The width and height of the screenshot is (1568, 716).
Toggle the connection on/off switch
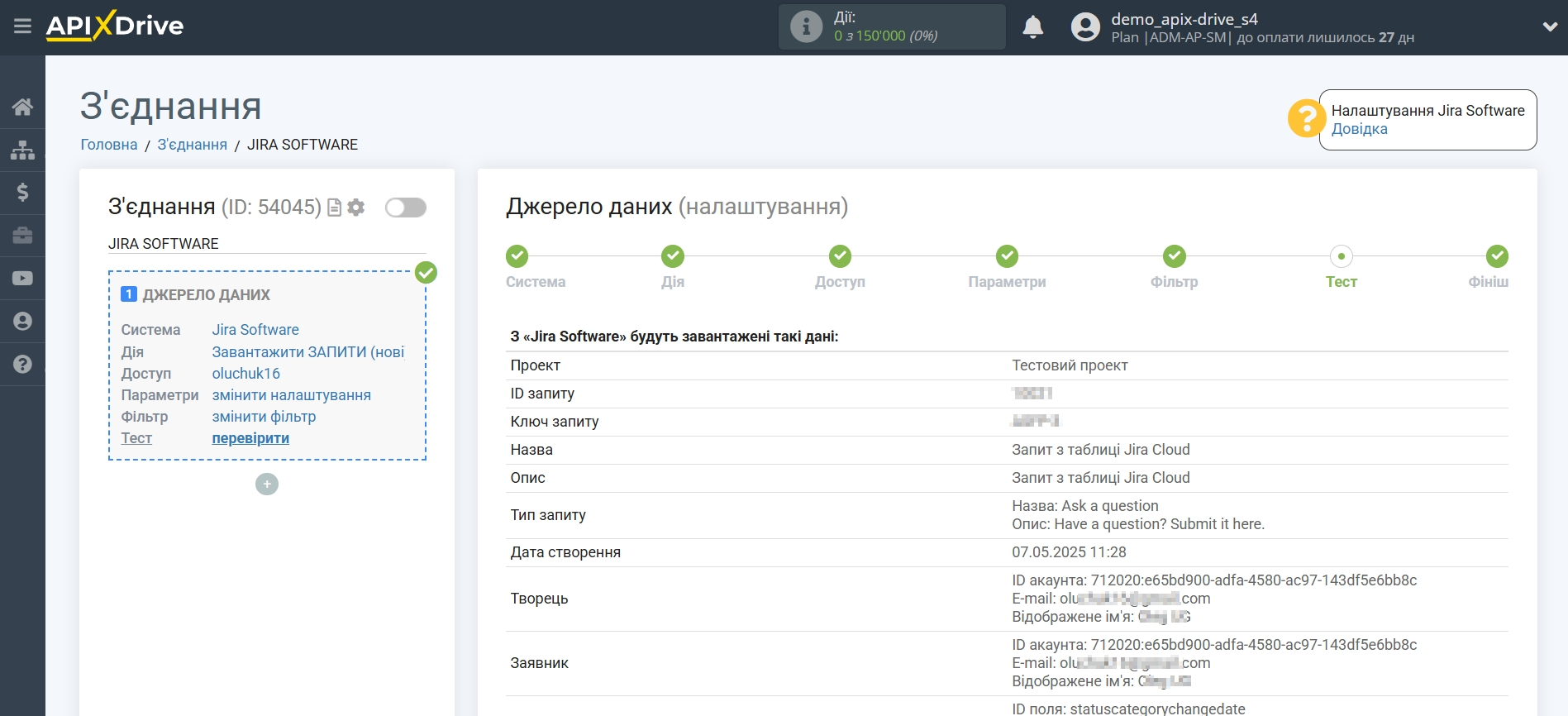(x=406, y=208)
